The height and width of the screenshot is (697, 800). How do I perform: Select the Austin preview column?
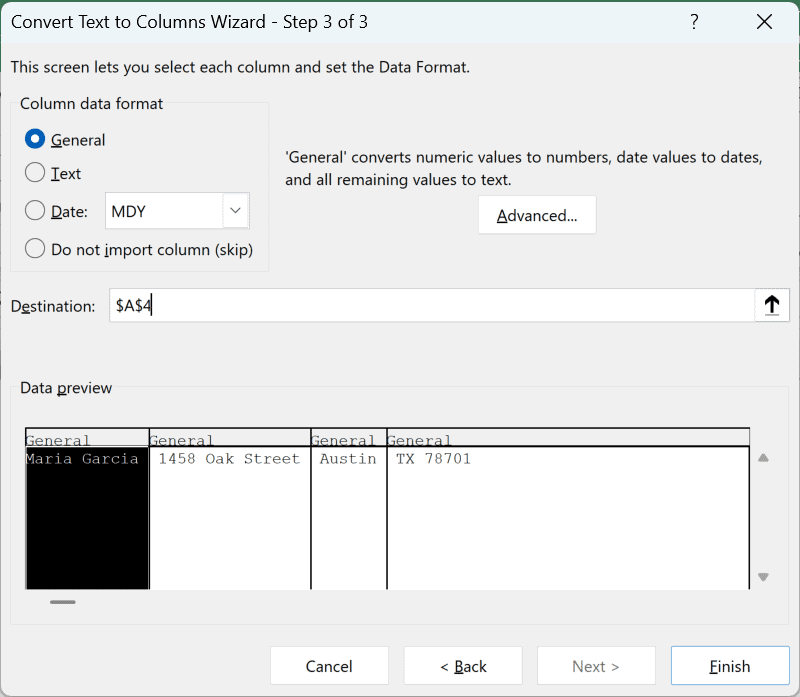(349, 518)
